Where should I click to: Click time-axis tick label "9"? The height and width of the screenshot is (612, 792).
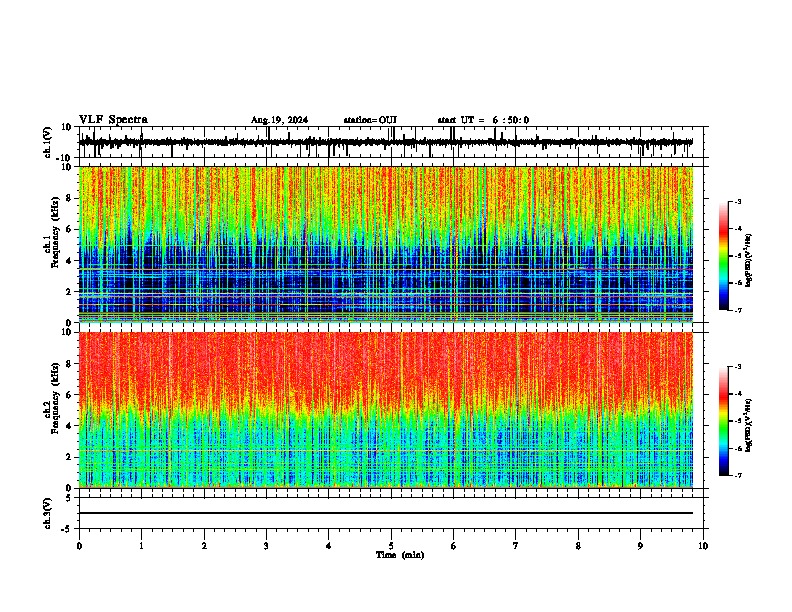point(640,546)
